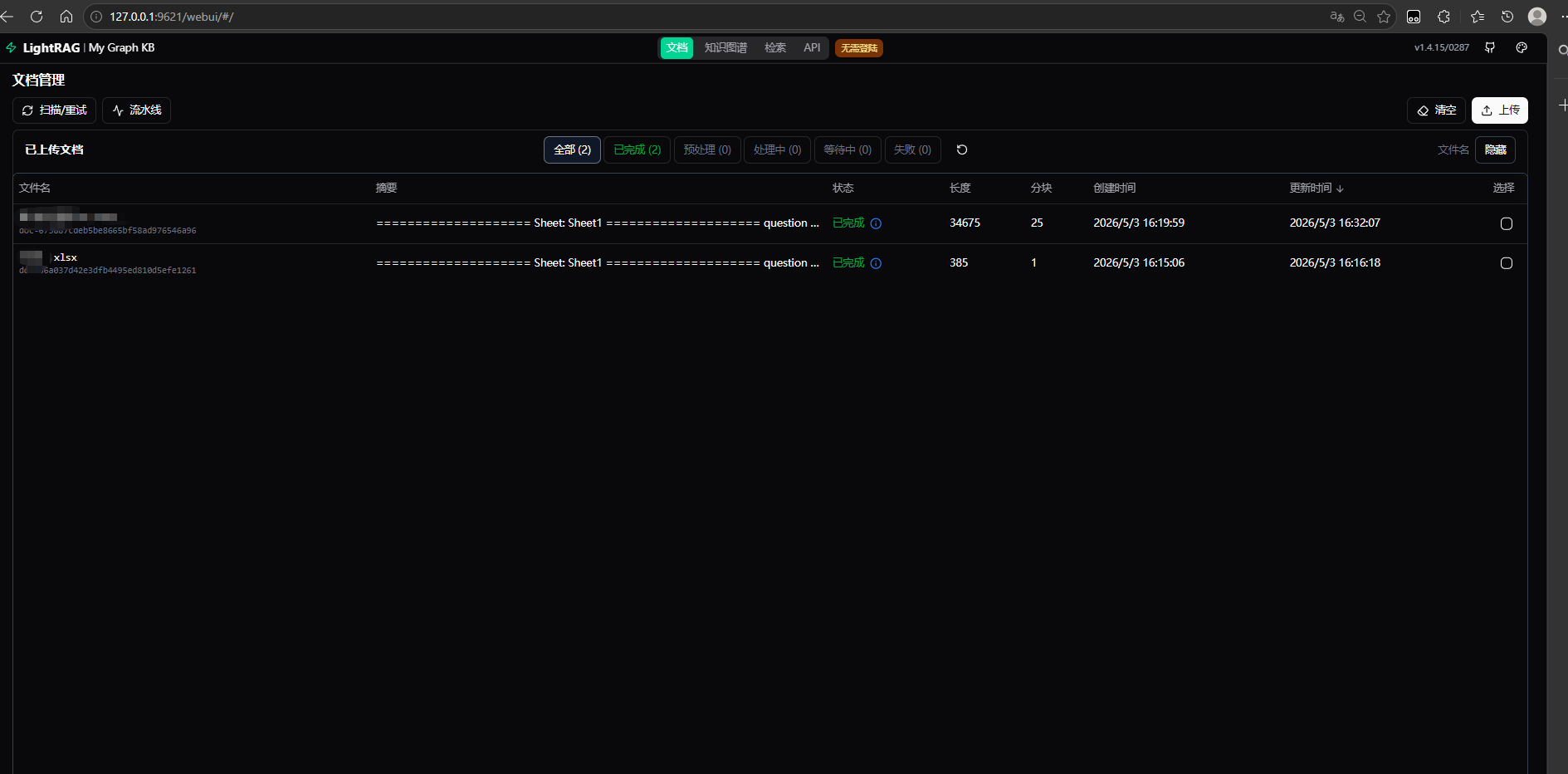Select checkbox for document created 16:19:59
This screenshot has width=1568, height=774.
tap(1507, 223)
